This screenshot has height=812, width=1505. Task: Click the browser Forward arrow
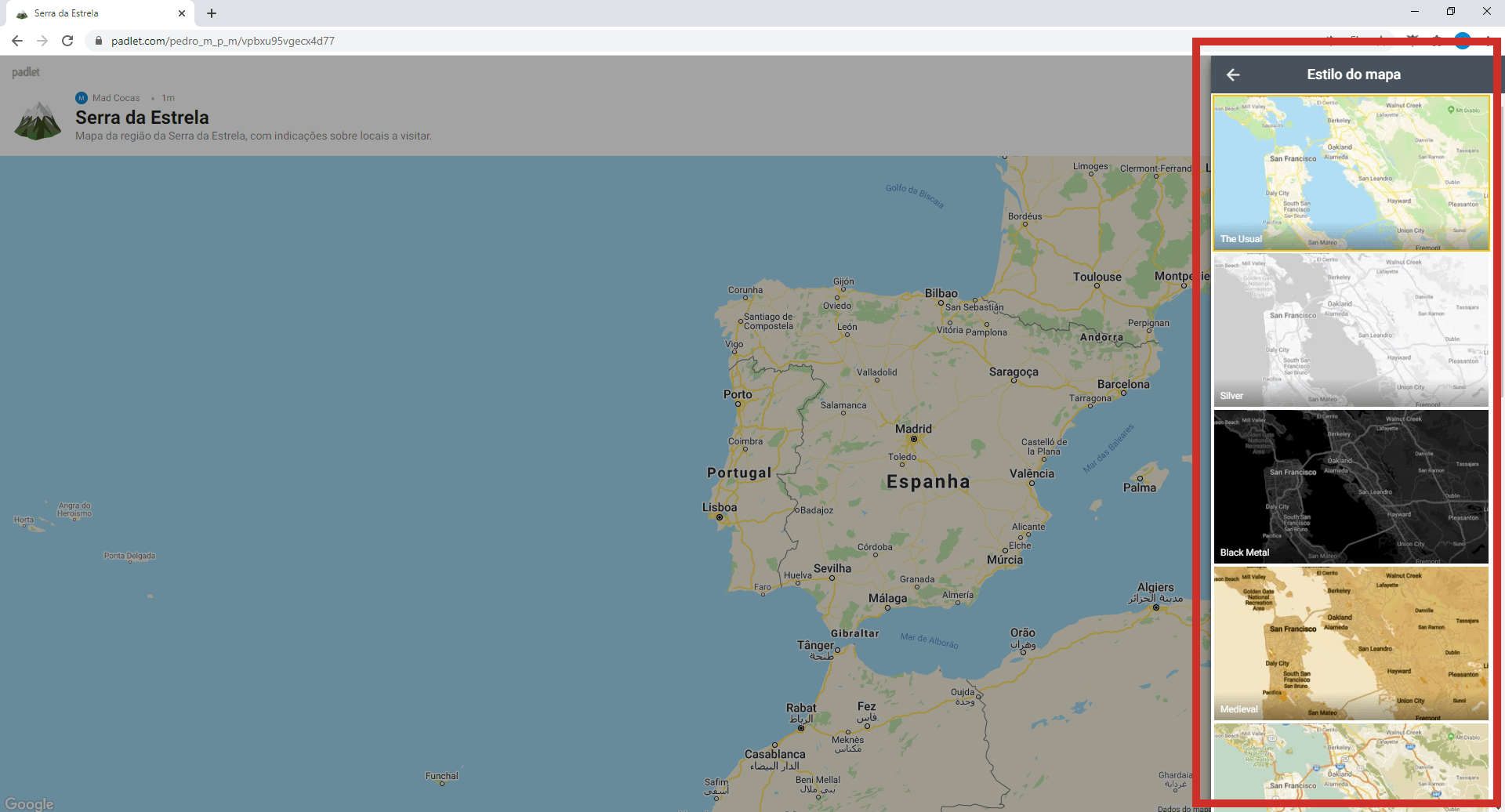click(x=42, y=41)
